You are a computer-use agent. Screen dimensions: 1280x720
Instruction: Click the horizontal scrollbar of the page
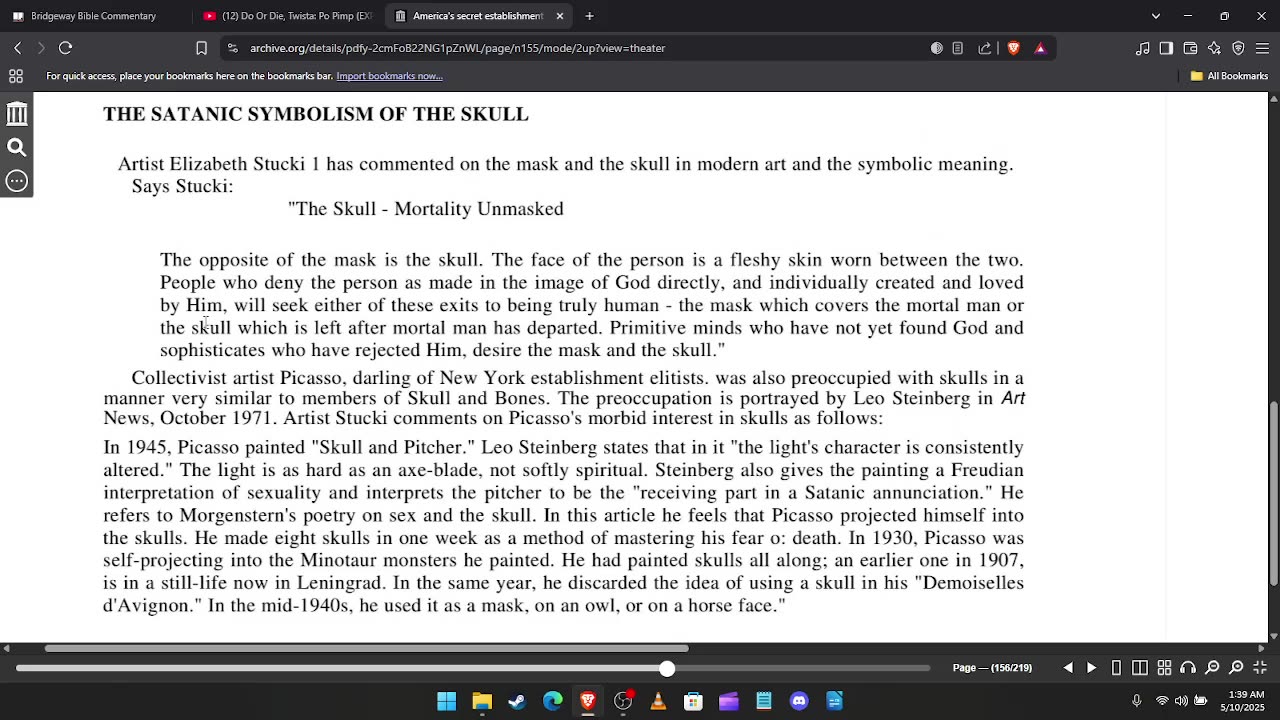[366, 648]
